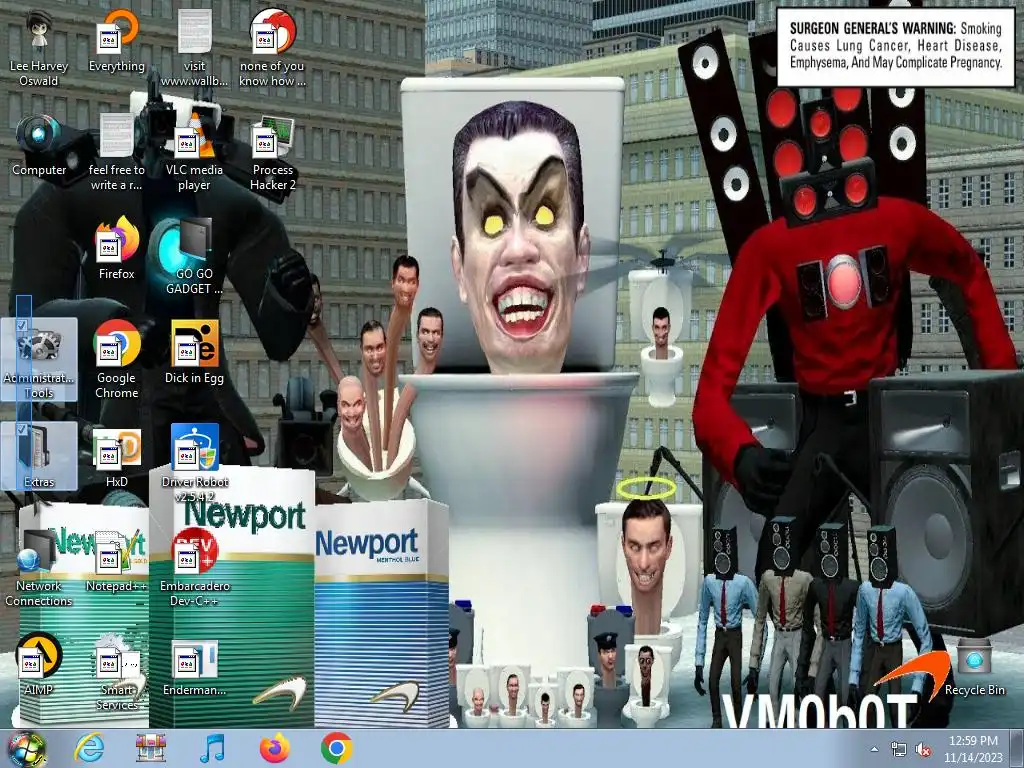Open the Enderman... desktop shortcut
Image resolution: width=1024 pixels, height=768 pixels.
point(194,668)
